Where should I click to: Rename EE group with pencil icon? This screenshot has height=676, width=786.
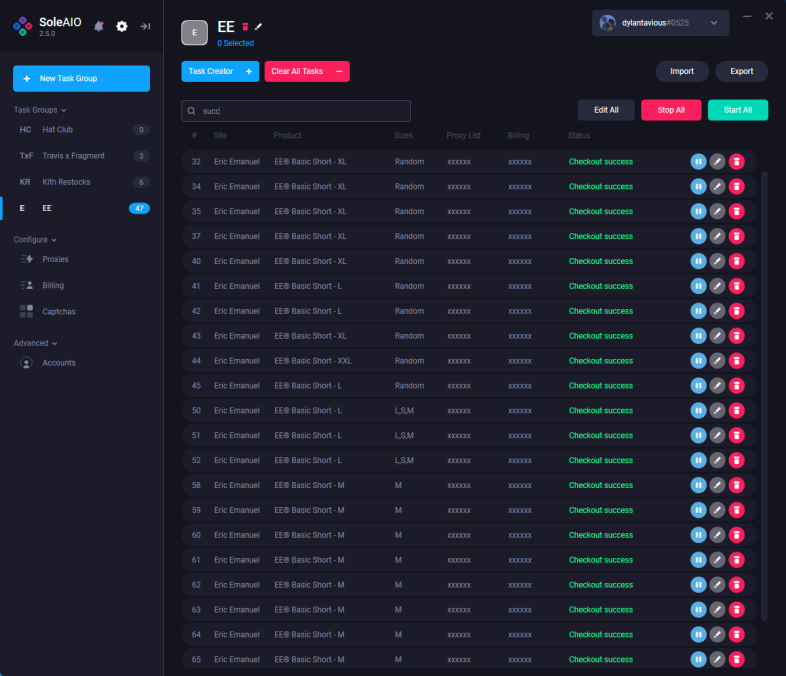tap(259, 27)
